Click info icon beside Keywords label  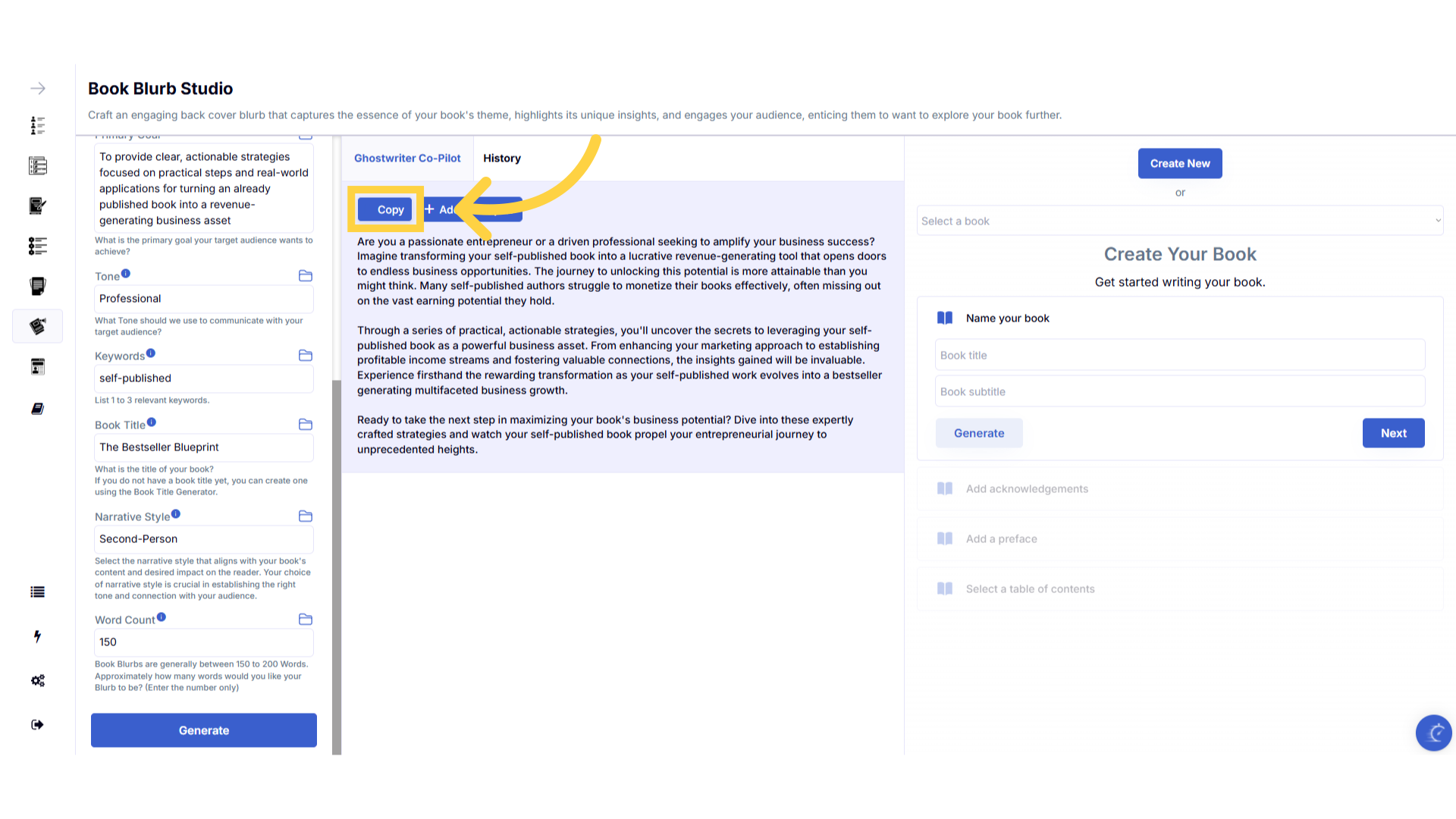pyautogui.click(x=151, y=353)
